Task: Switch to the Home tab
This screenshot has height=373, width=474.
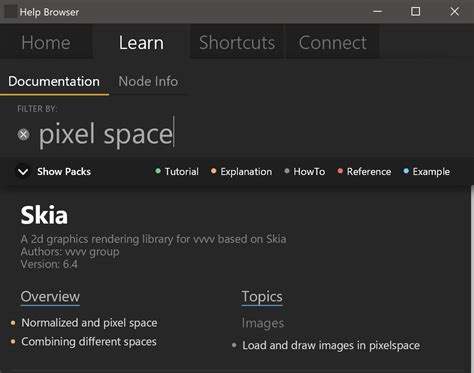Action: click(46, 43)
